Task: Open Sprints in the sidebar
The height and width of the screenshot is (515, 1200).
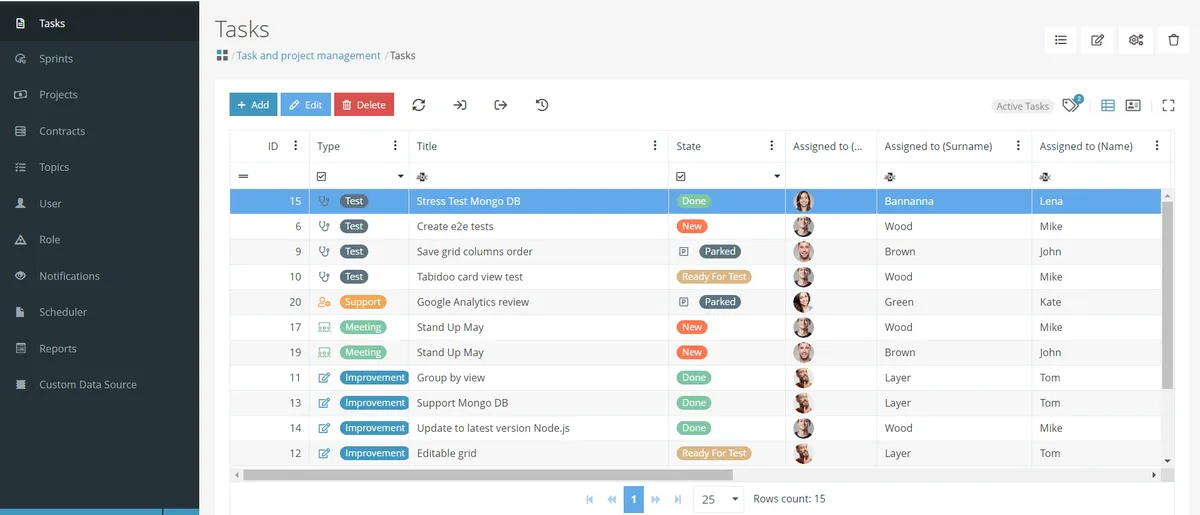Action: (x=56, y=59)
